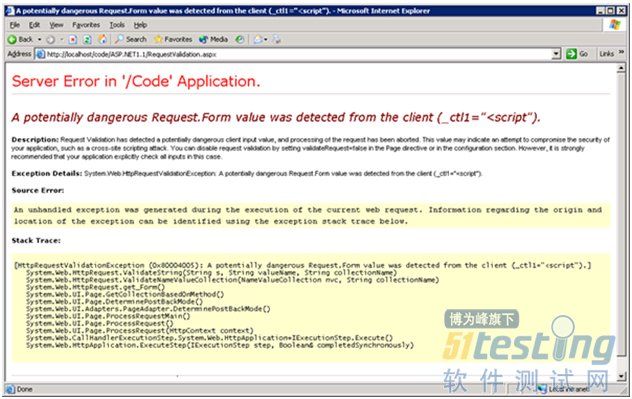Click the Source Error label

38,190
